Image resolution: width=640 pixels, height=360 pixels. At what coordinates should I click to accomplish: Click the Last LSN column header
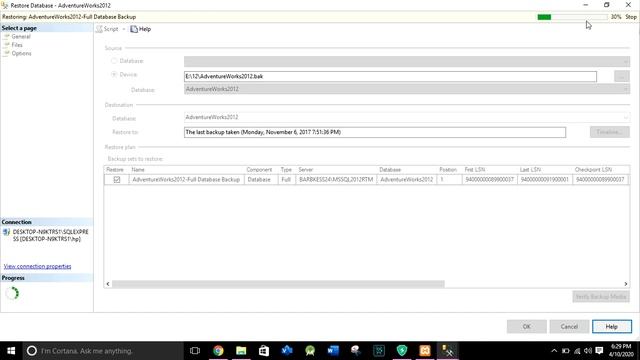(x=545, y=169)
